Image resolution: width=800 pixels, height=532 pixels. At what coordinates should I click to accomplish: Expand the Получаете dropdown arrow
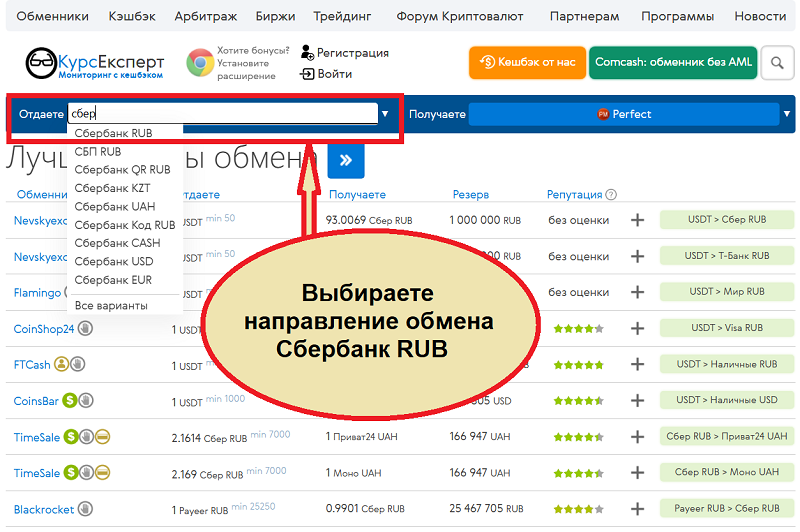(x=787, y=114)
